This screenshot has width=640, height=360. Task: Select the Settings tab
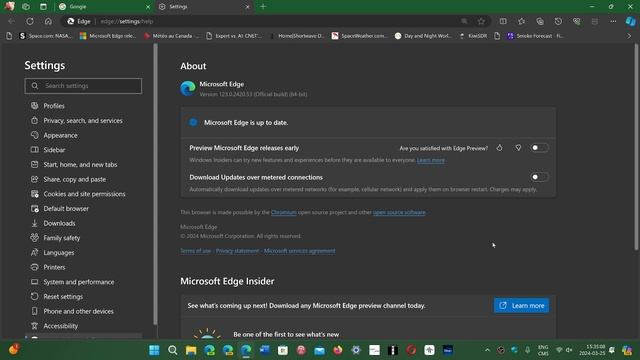[x=203, y=7]
